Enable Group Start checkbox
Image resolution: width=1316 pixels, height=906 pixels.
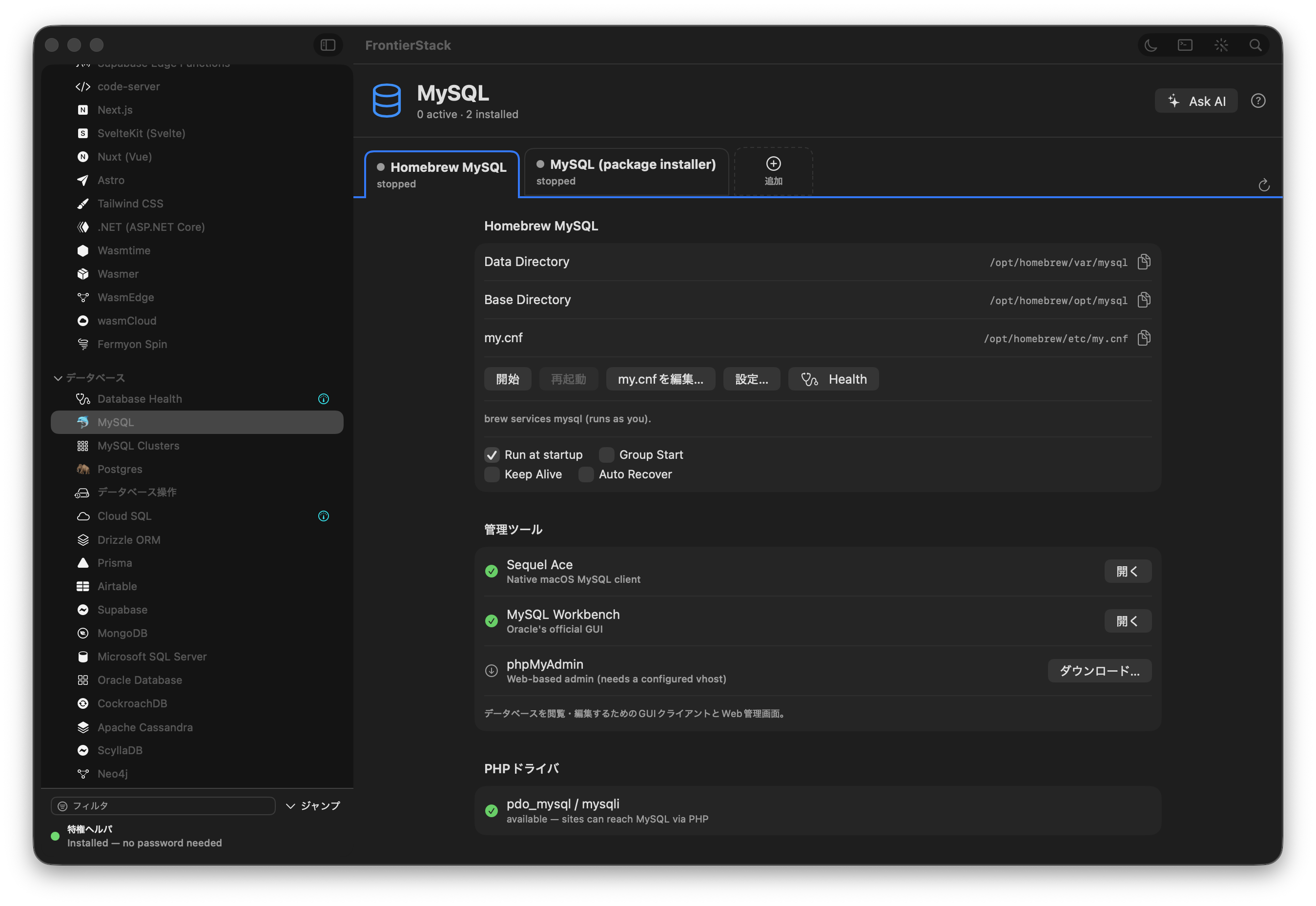(606, 454)
